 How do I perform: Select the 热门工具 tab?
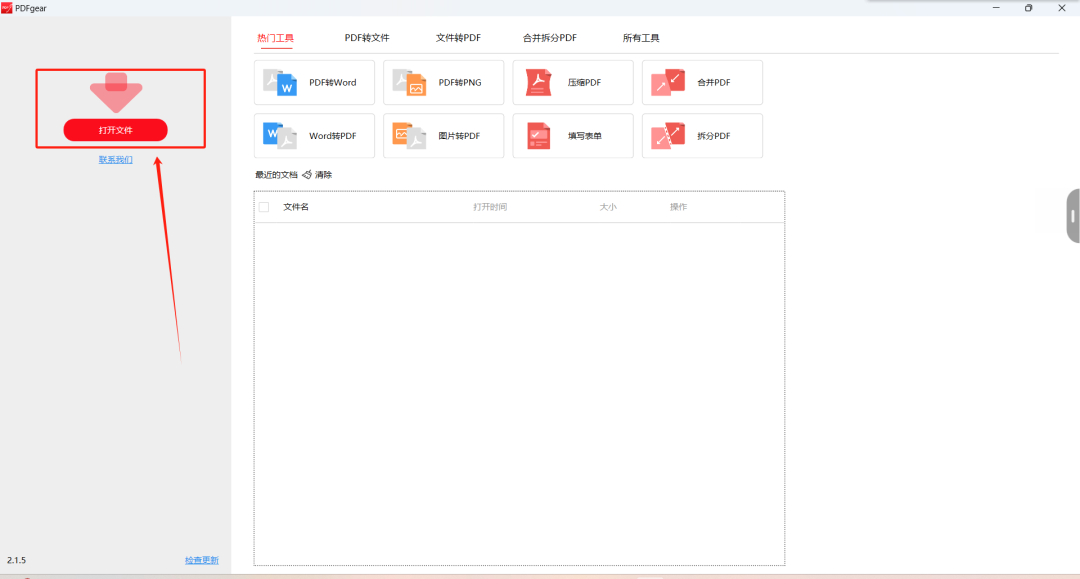pos(275,38)
